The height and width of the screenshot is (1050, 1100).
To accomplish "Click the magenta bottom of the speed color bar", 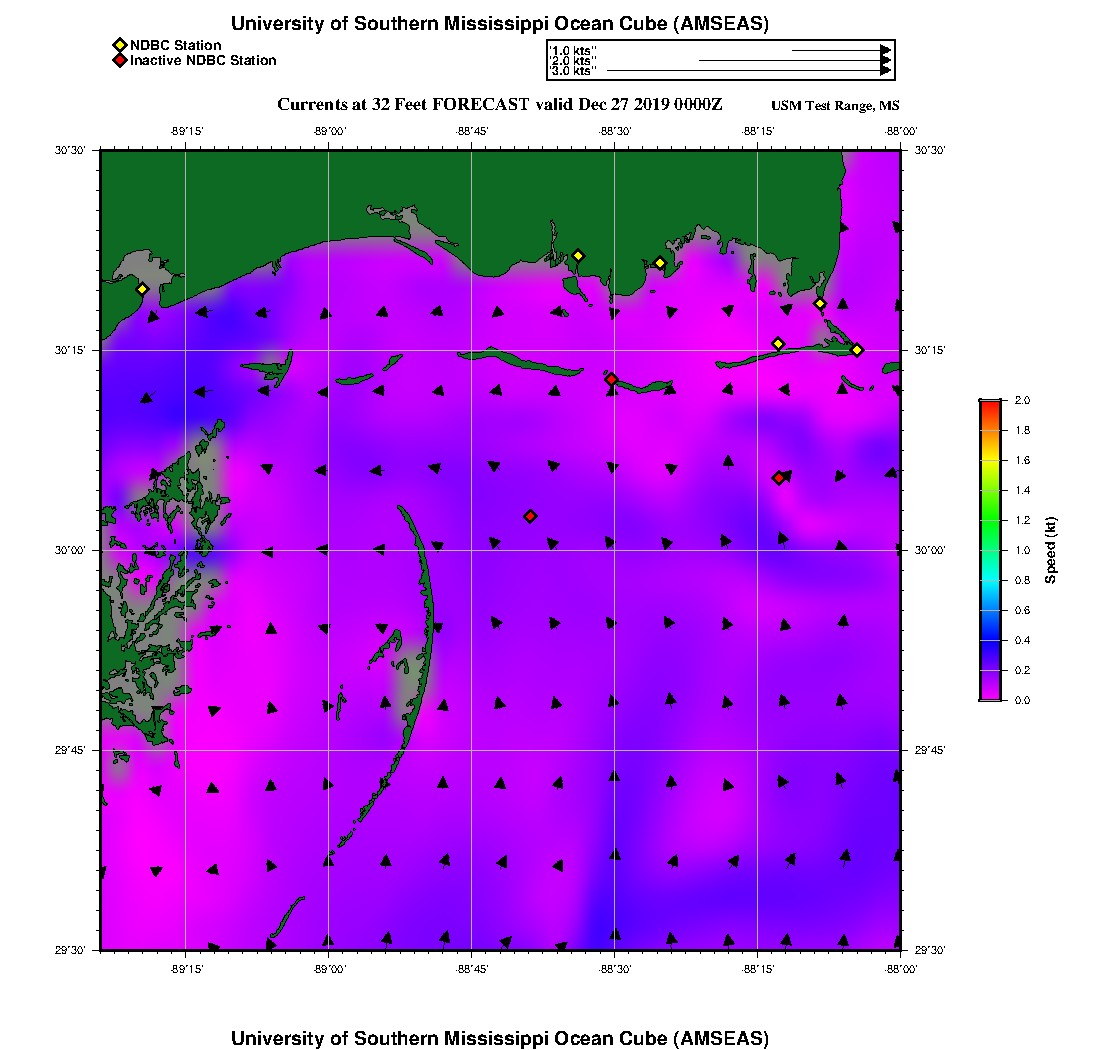I will [x=990, y=695].
